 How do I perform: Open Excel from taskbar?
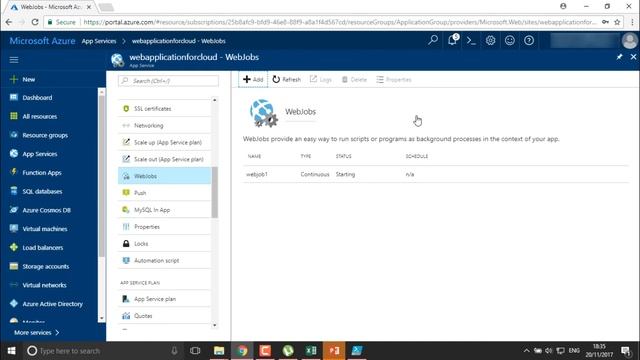point(311,351)
